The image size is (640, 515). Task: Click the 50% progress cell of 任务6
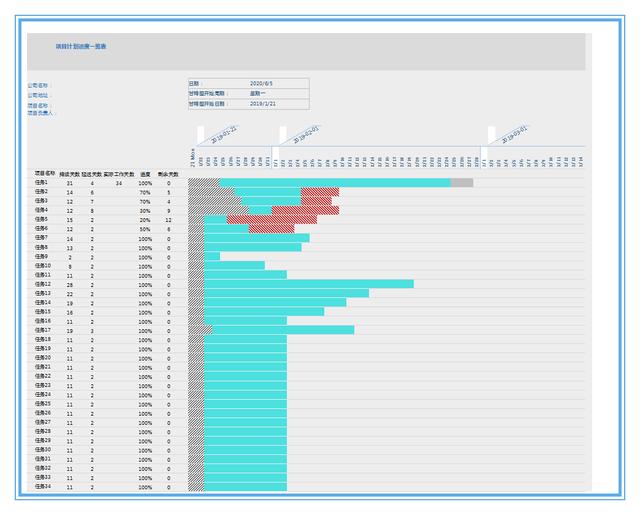(145, 229)
